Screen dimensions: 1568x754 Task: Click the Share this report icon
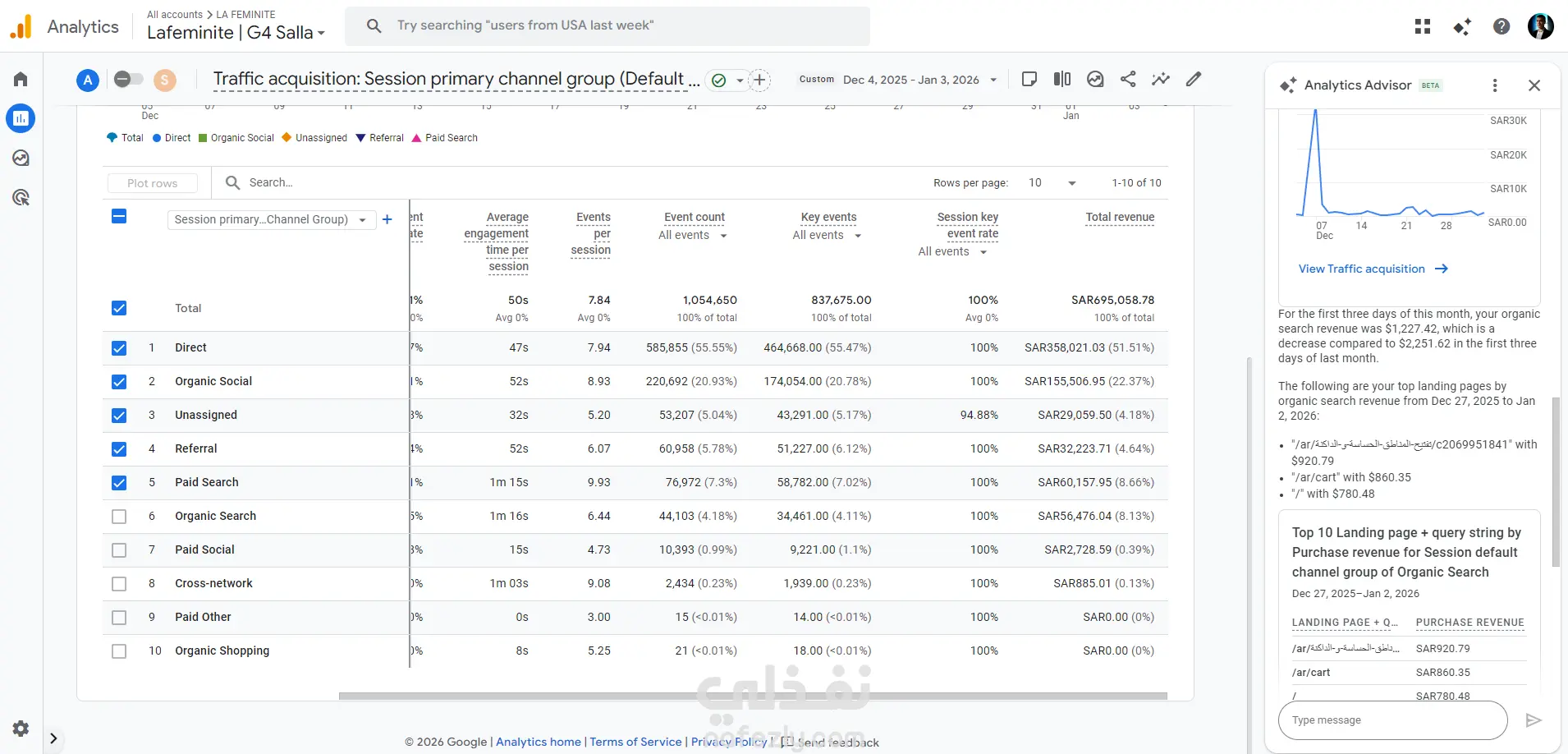(x=1128, y=79)
